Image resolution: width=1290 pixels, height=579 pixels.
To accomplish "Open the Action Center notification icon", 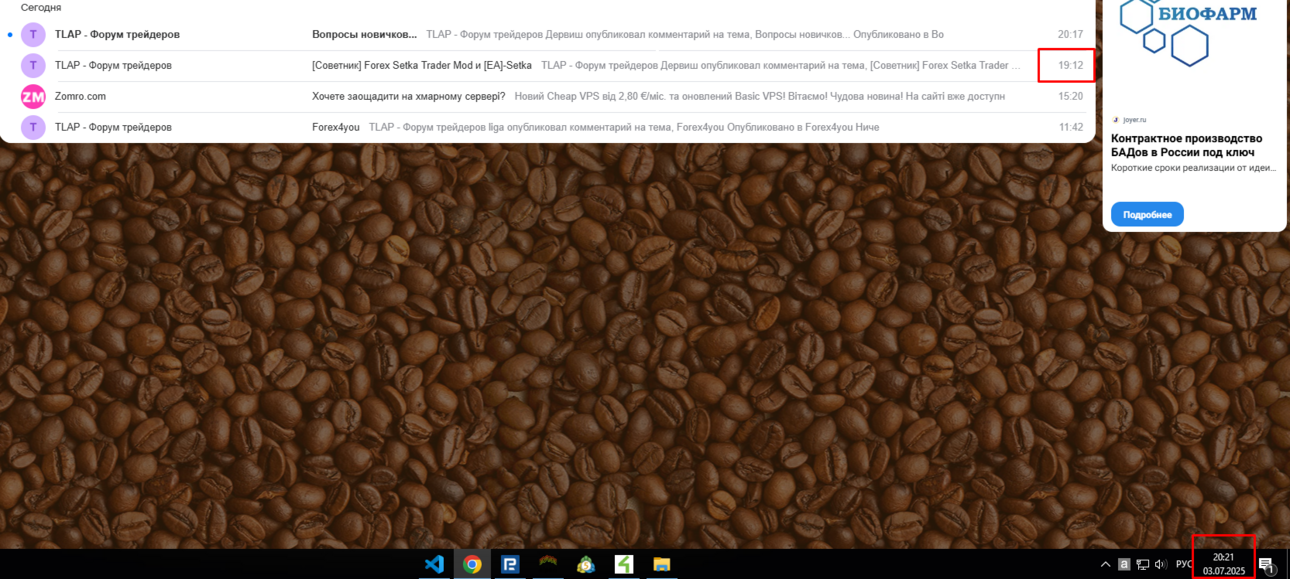I will [1266, 565].
